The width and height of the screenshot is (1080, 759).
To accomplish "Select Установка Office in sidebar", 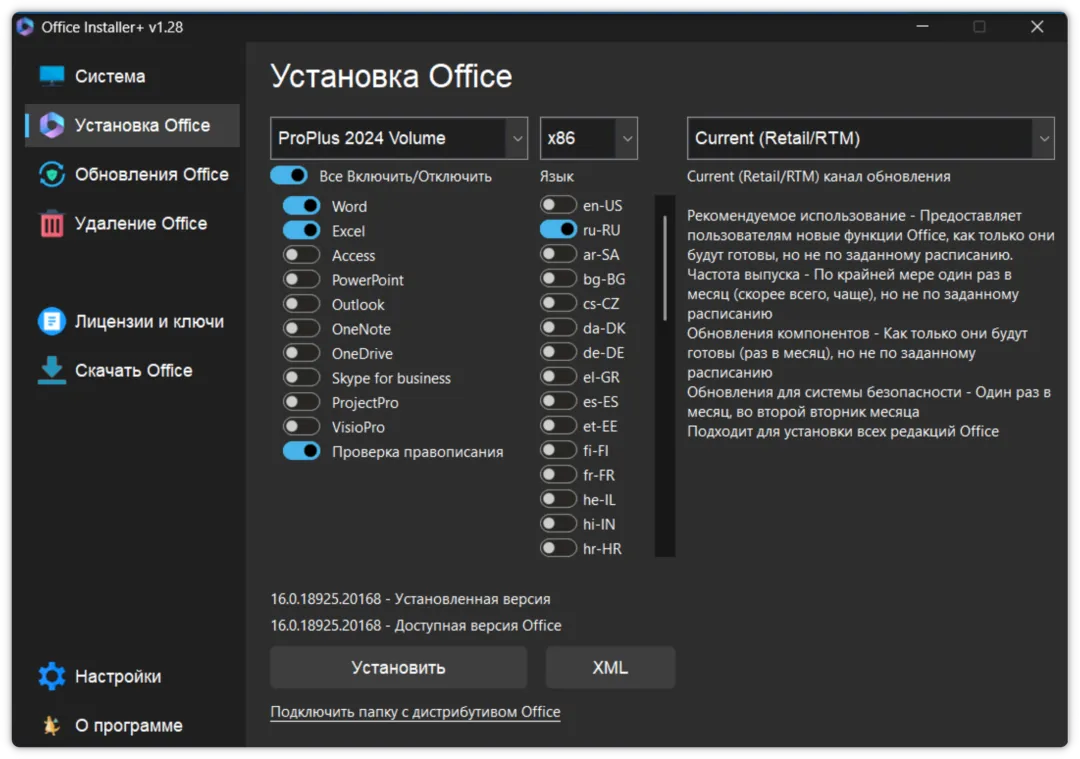I will [132, 125].
